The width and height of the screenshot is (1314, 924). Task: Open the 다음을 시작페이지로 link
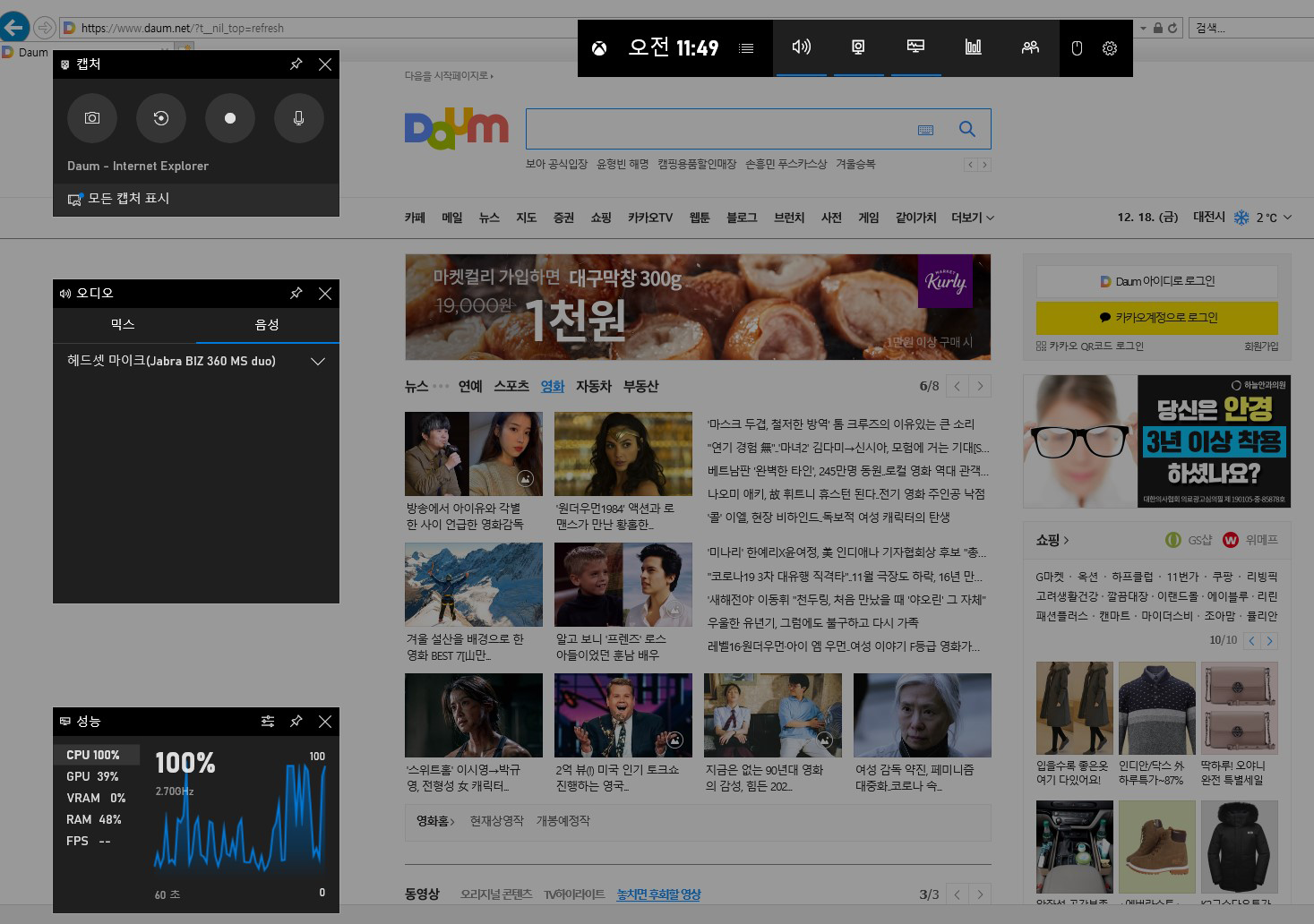(449, 76)
